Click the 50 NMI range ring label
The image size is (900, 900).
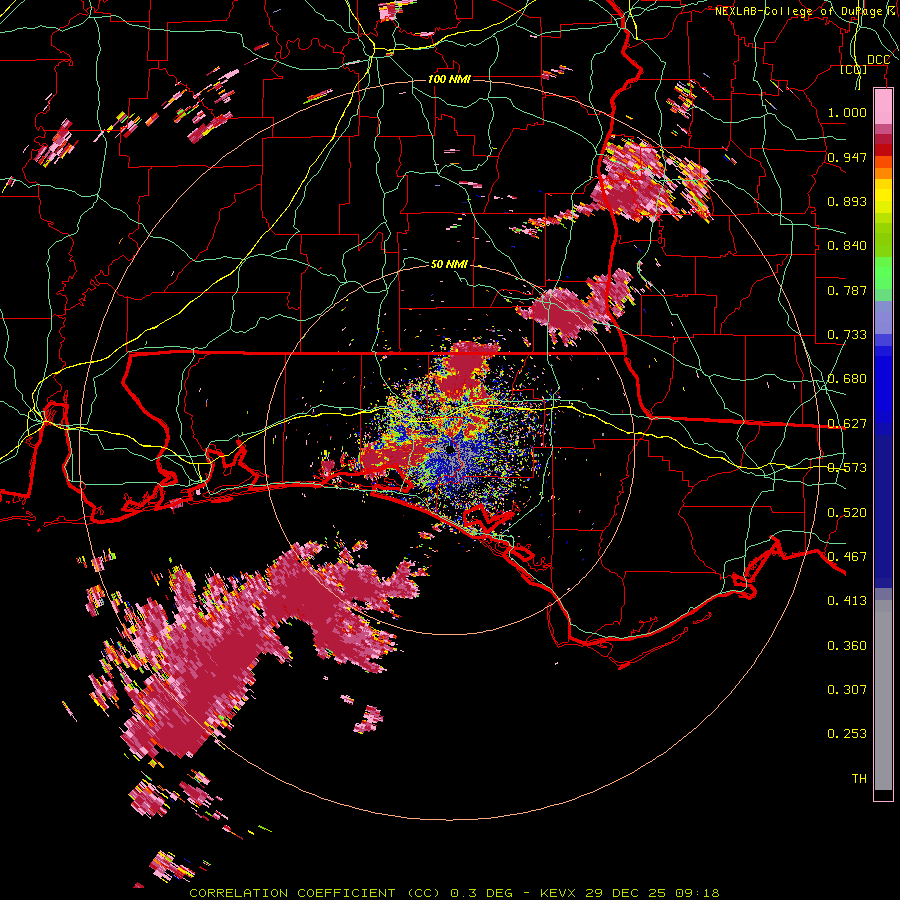[449, 264]
